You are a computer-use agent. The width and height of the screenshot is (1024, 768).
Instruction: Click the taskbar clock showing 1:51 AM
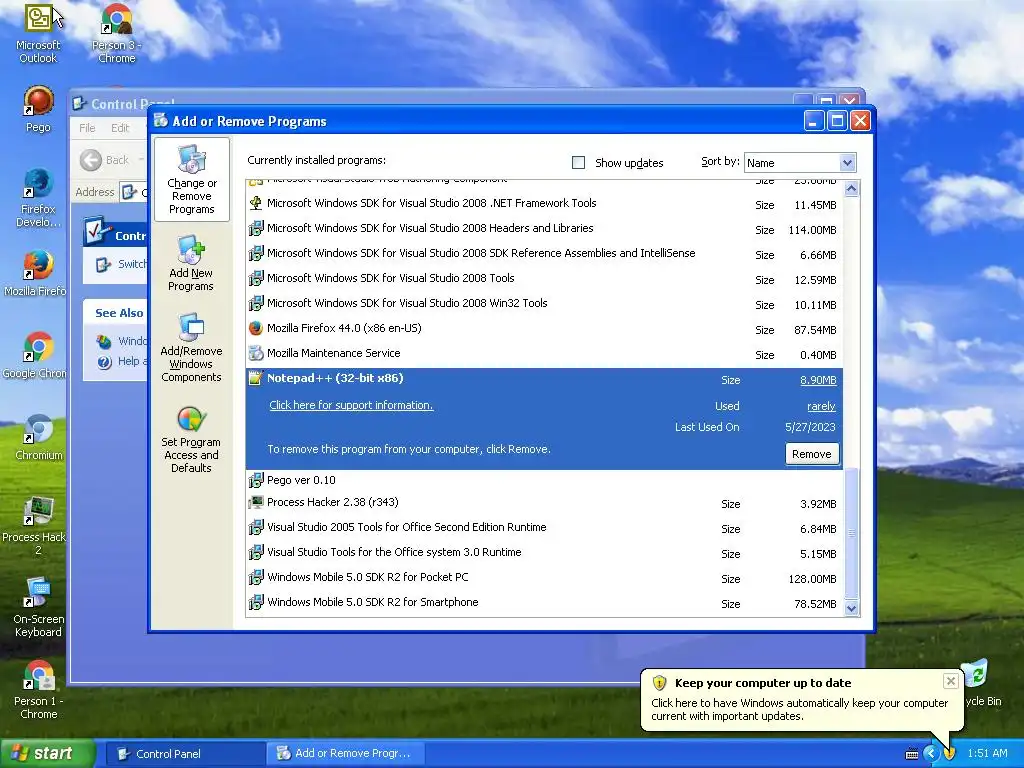(987, 754)
